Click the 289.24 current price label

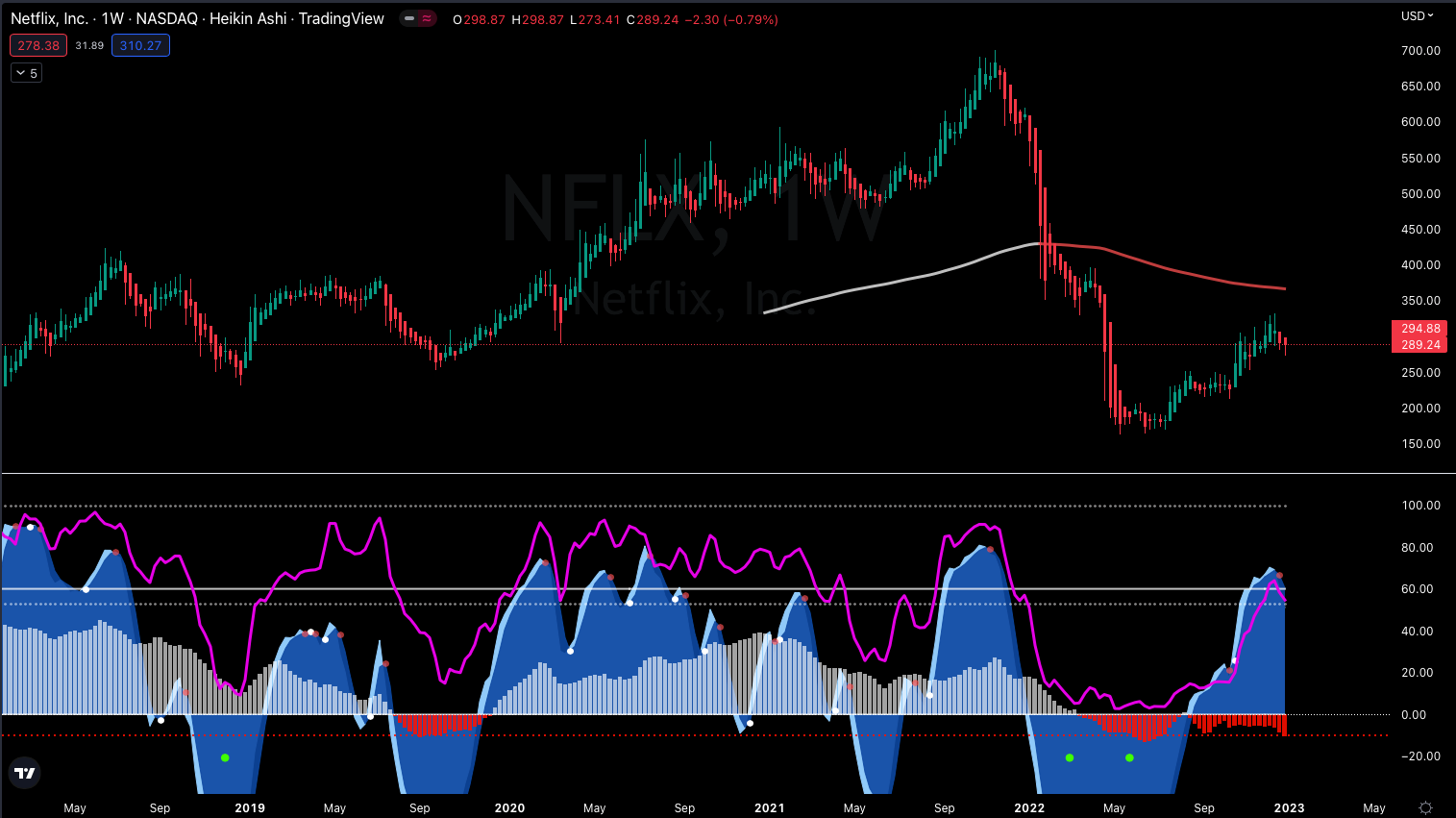[x=1419, y=344]
